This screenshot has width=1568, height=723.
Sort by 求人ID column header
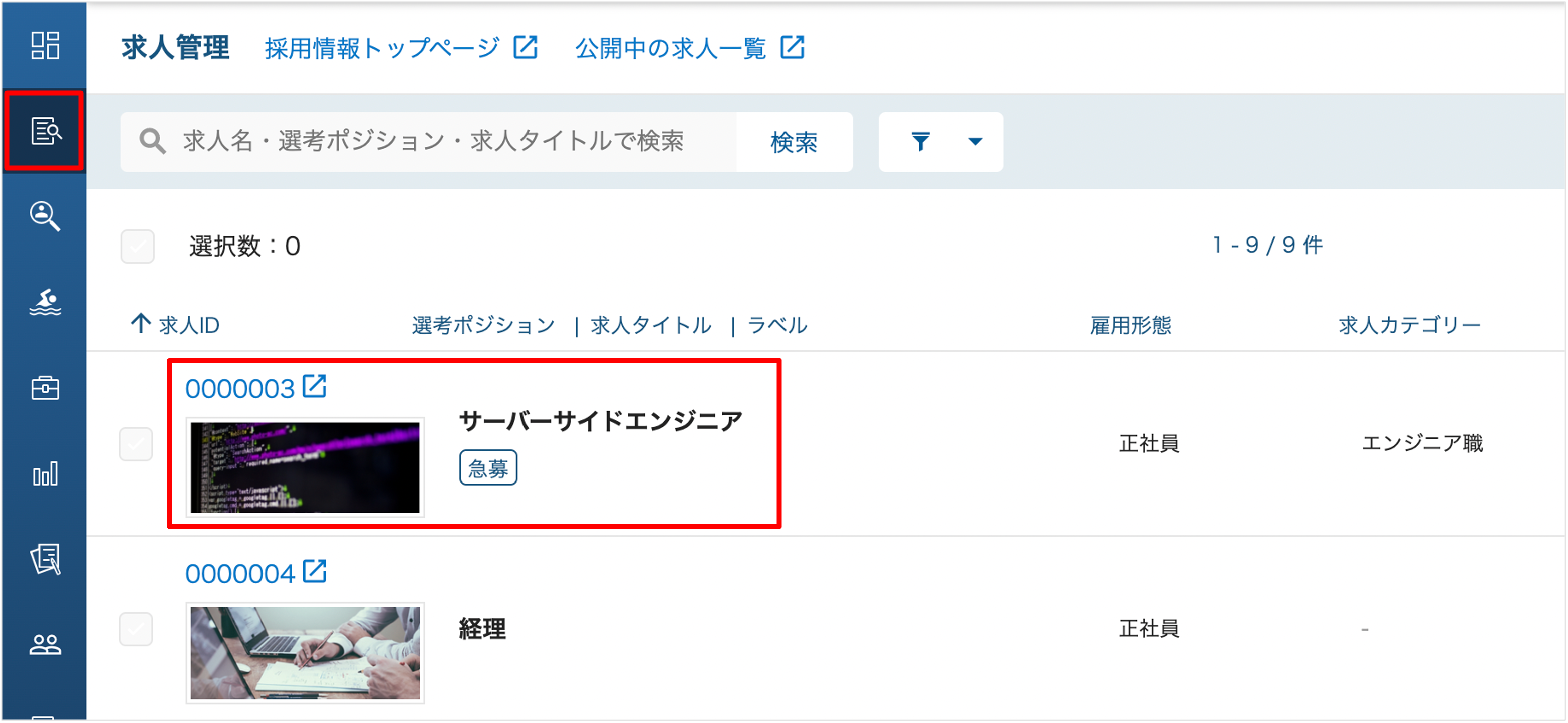pyautogui.click(x=175, y=324)
